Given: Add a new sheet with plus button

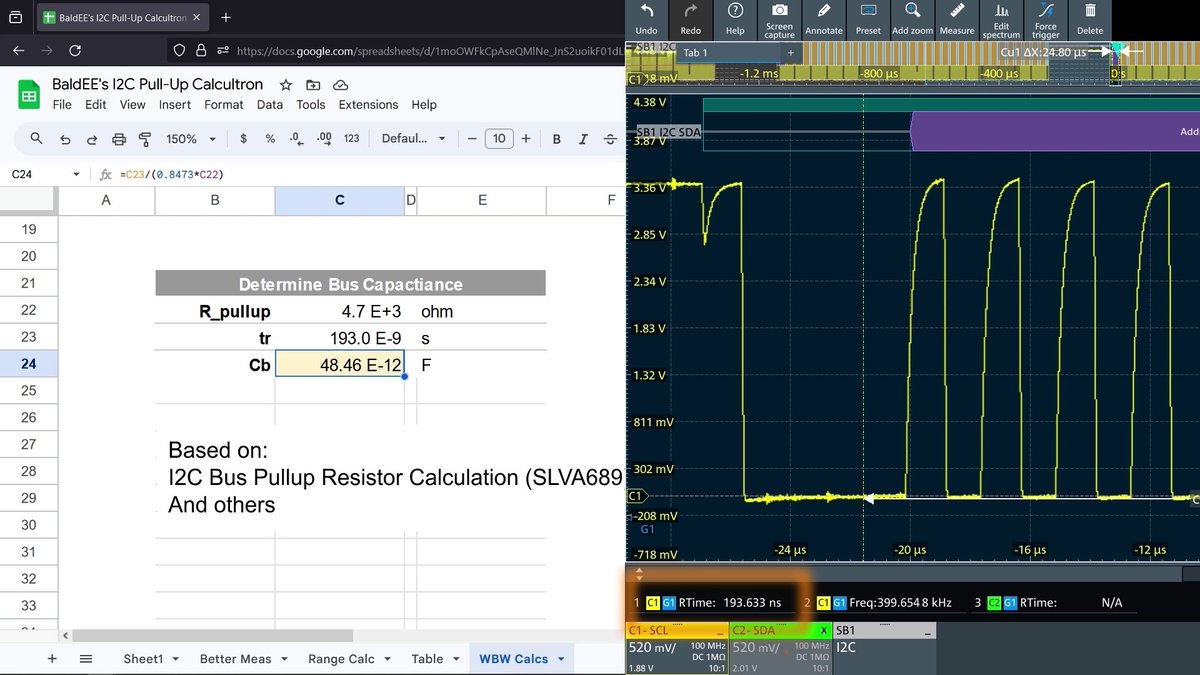Looking at the screenshot, I should [52, 659].
